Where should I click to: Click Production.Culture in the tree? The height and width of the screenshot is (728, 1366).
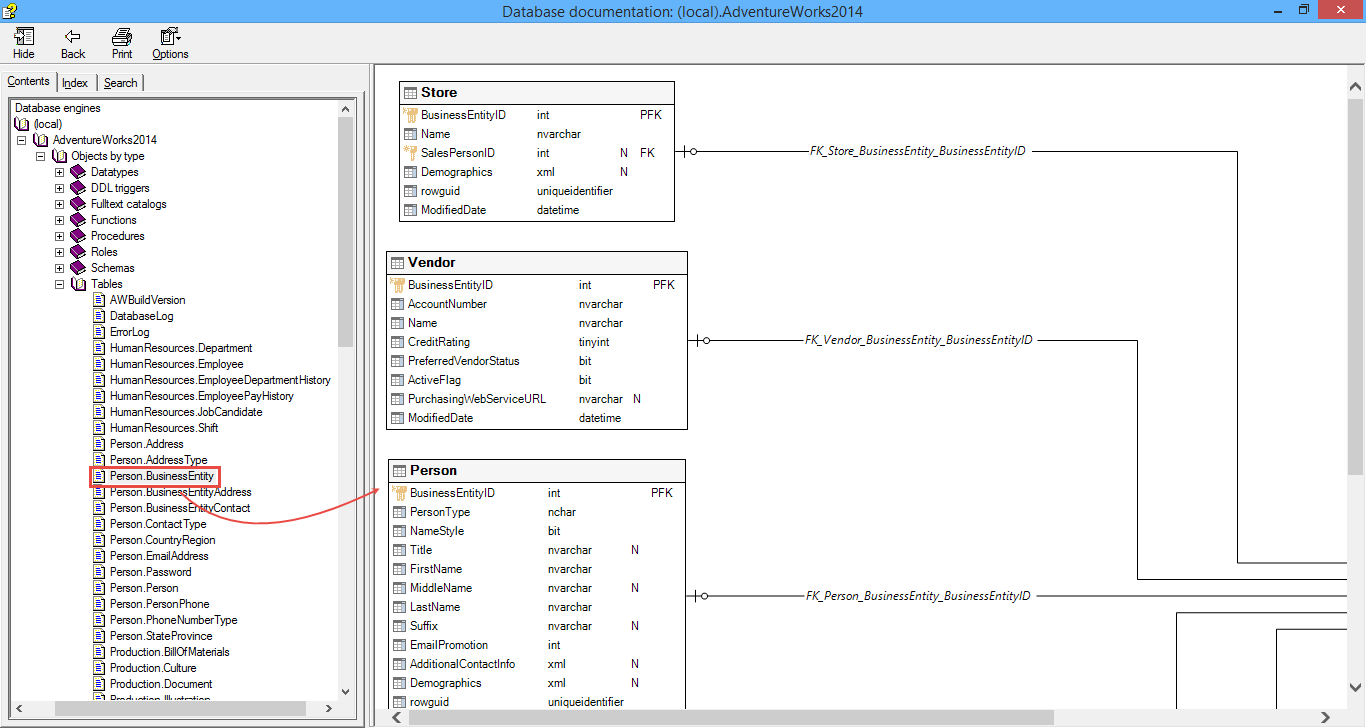point(153,668)
